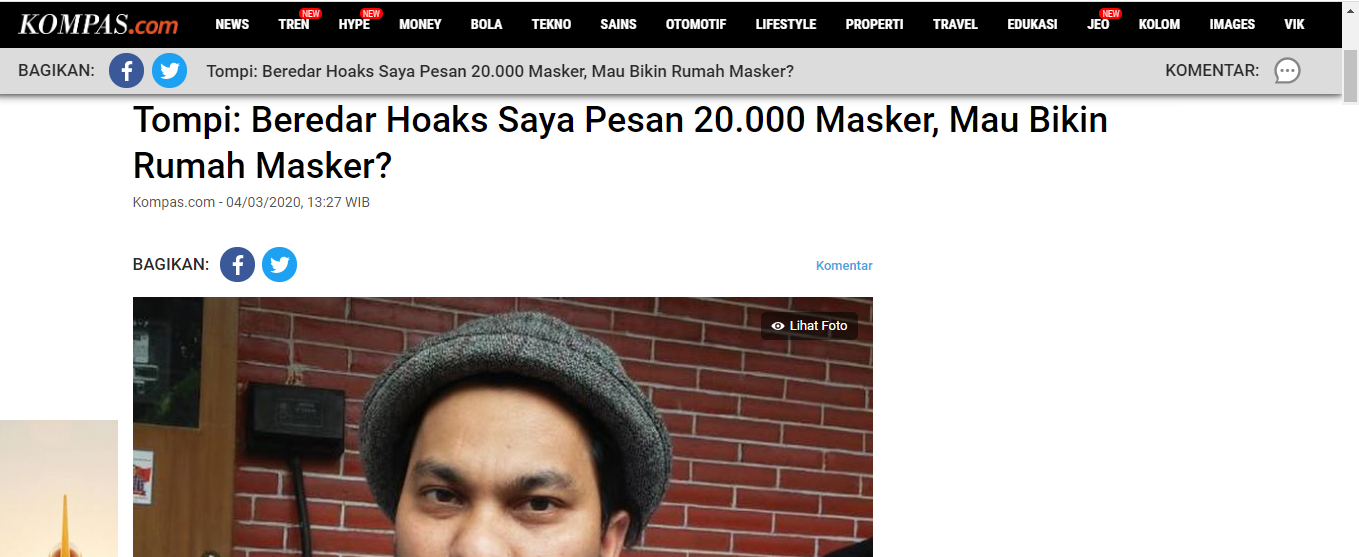Navigate to TEKNO section
This screenshot has height=557, width=1359.
click(x=552, y=25)
